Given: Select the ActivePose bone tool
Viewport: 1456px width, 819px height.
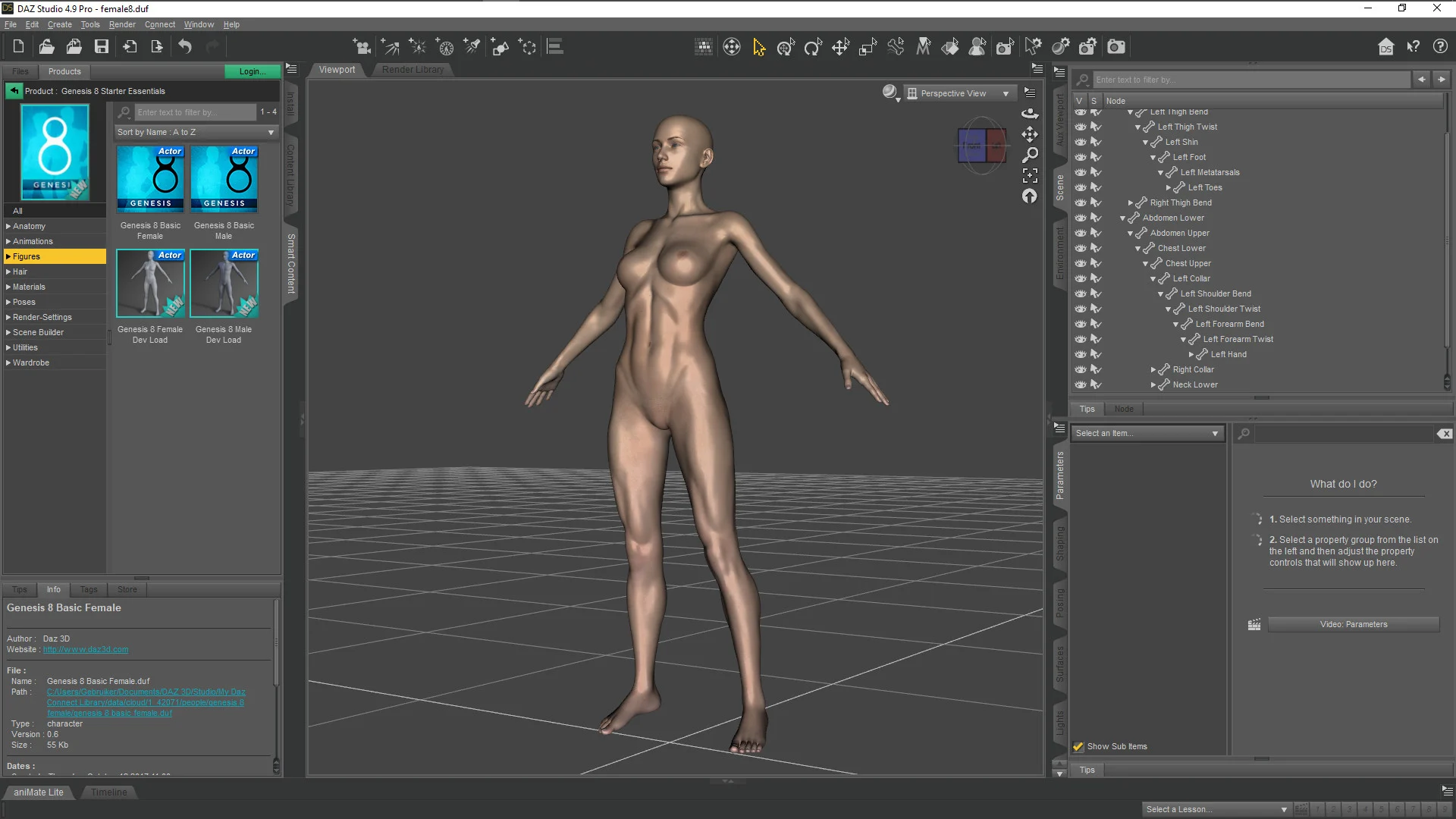Looking at the screenshot, I should click(x=896, y=47).
